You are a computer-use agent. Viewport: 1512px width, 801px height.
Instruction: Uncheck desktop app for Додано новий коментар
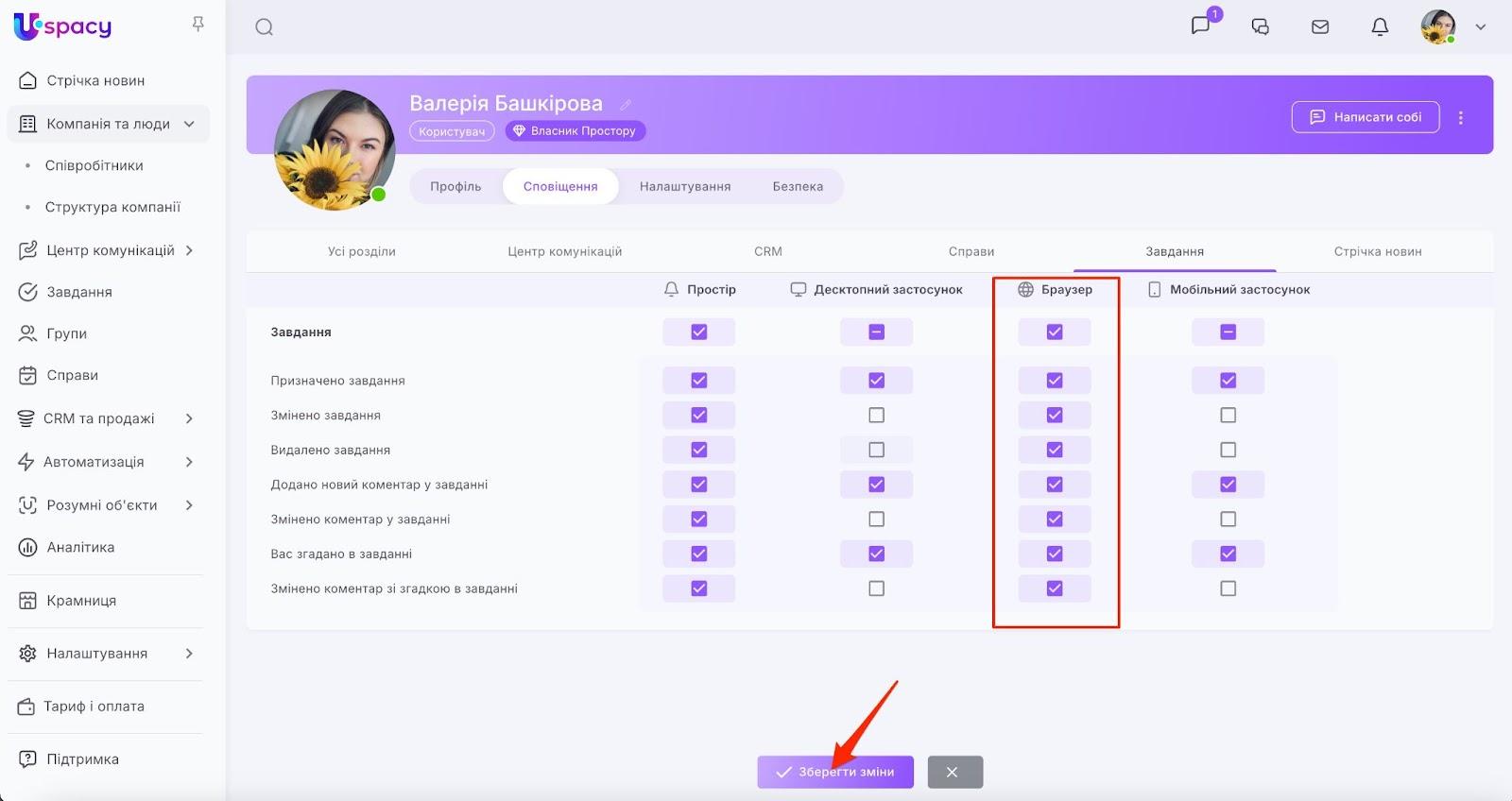click(877, 485)
